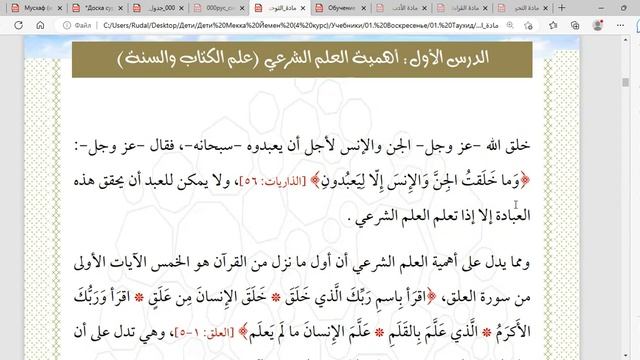View site information icon beside Файл
Screen dimensions: 640x360
click(x=67, y=25)
